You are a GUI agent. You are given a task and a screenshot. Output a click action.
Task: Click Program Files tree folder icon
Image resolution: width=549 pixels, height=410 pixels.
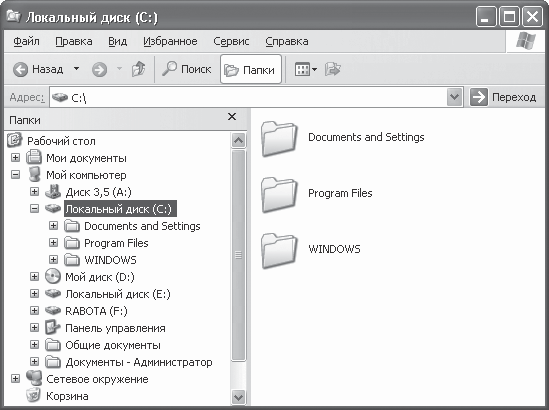(72, 243)
